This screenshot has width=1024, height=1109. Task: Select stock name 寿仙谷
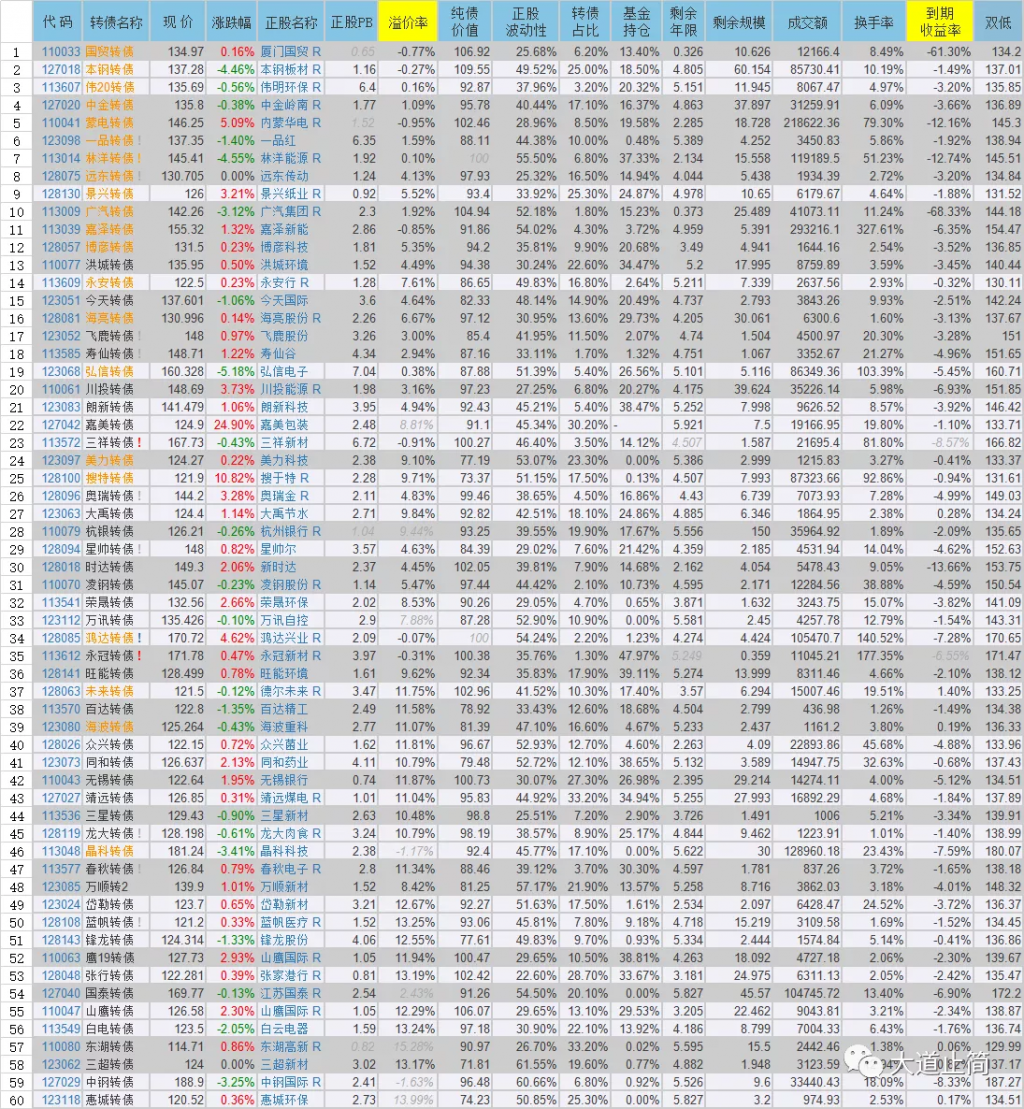point(278,353)
